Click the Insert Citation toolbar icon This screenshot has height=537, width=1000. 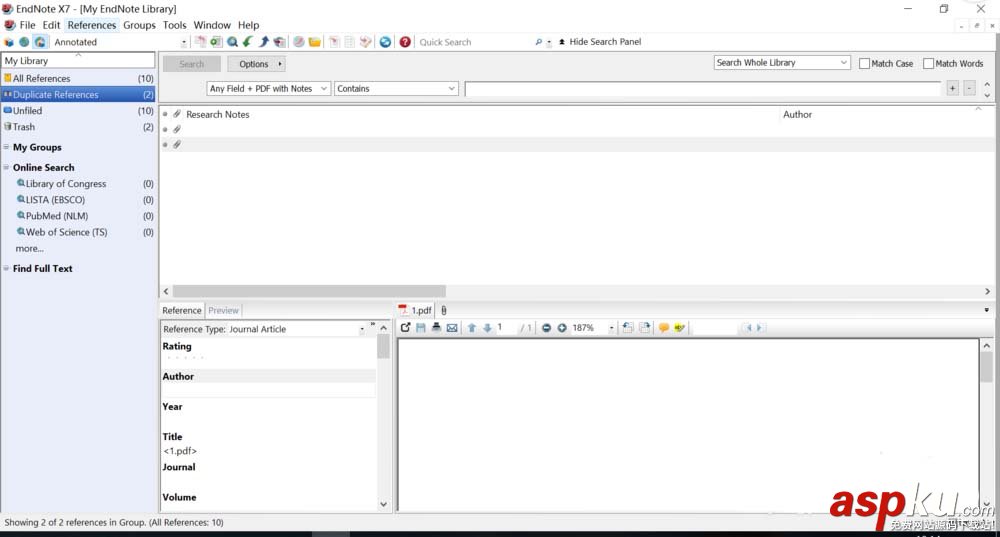[334, 42]
